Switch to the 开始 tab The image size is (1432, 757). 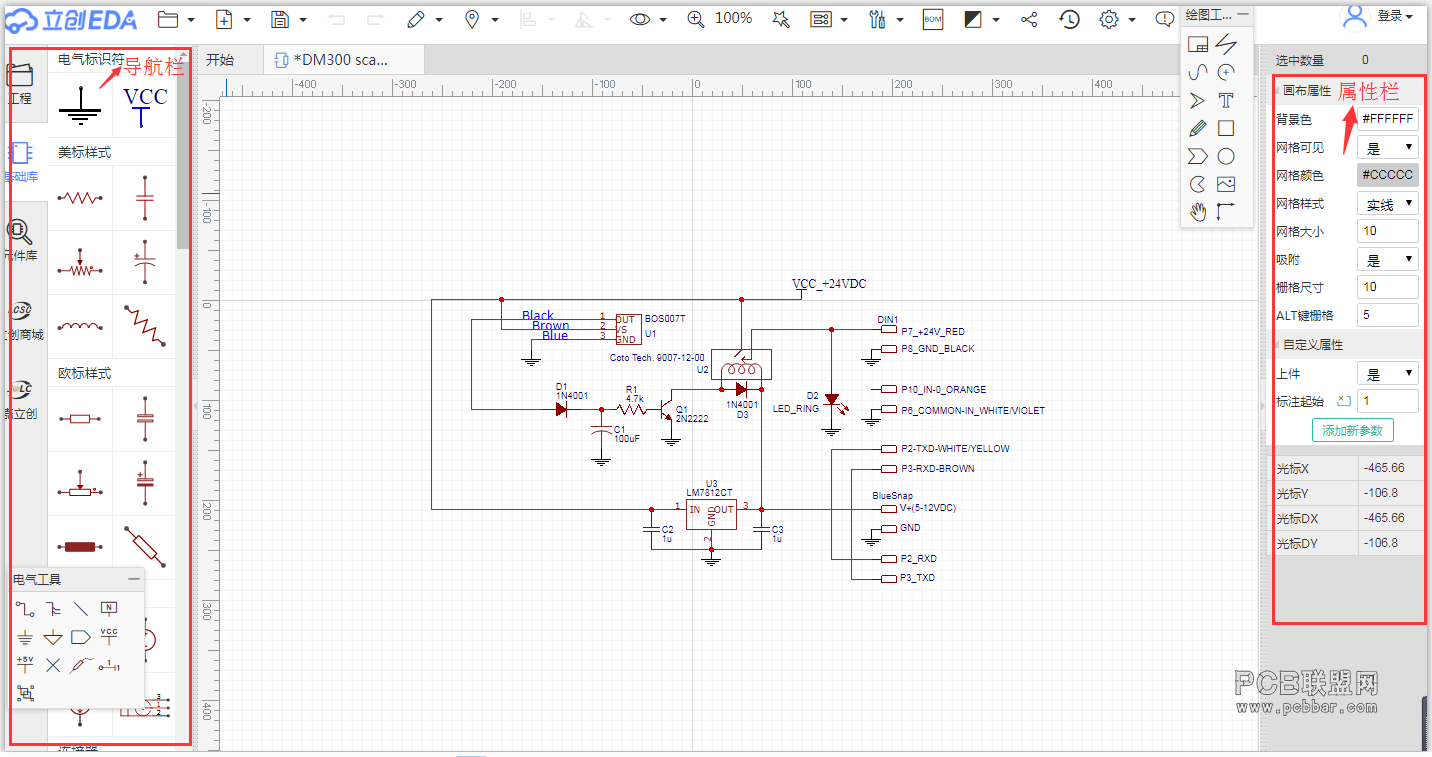[220, 60]
